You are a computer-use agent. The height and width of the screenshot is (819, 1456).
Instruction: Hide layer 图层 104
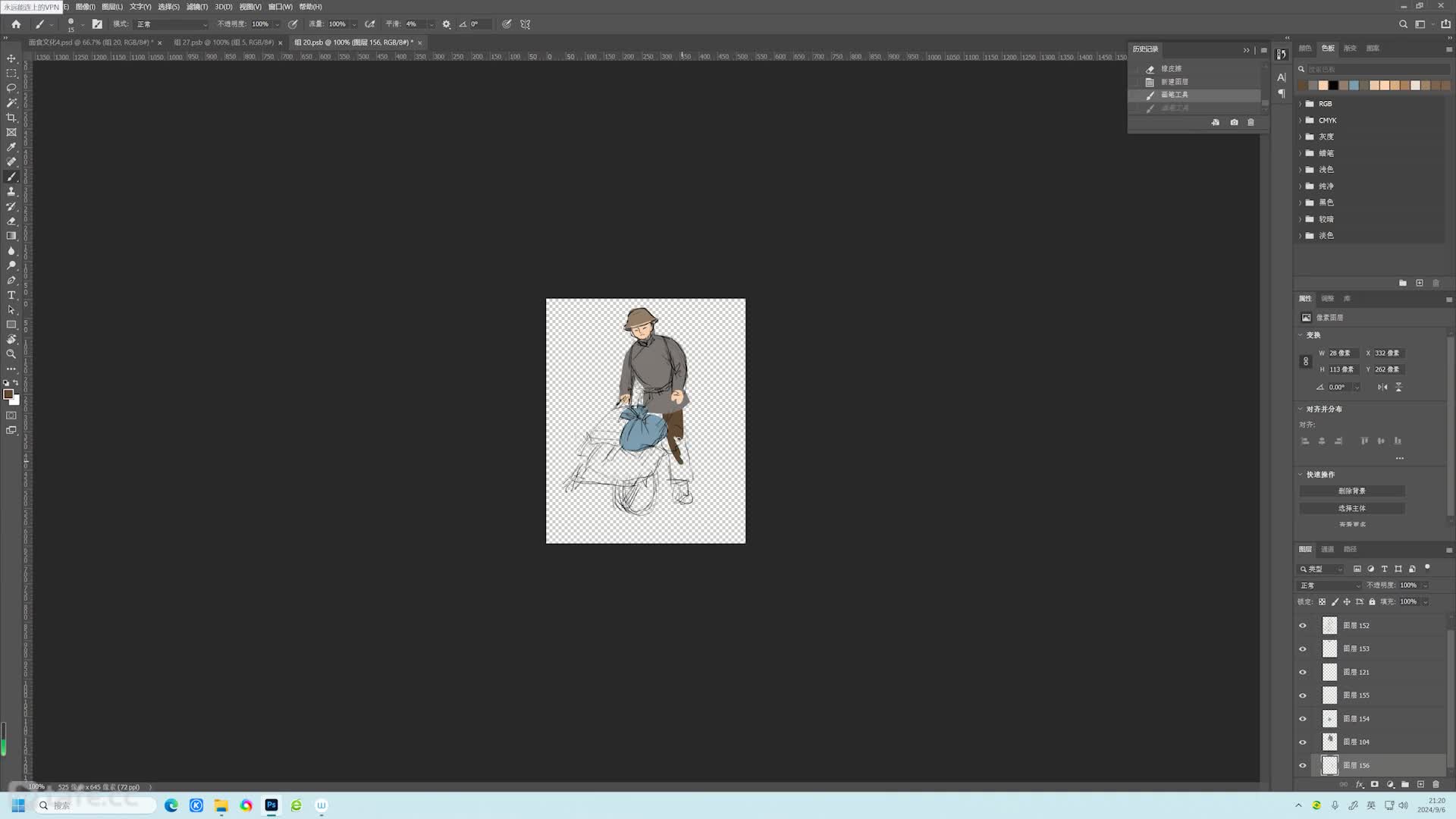1303,742
